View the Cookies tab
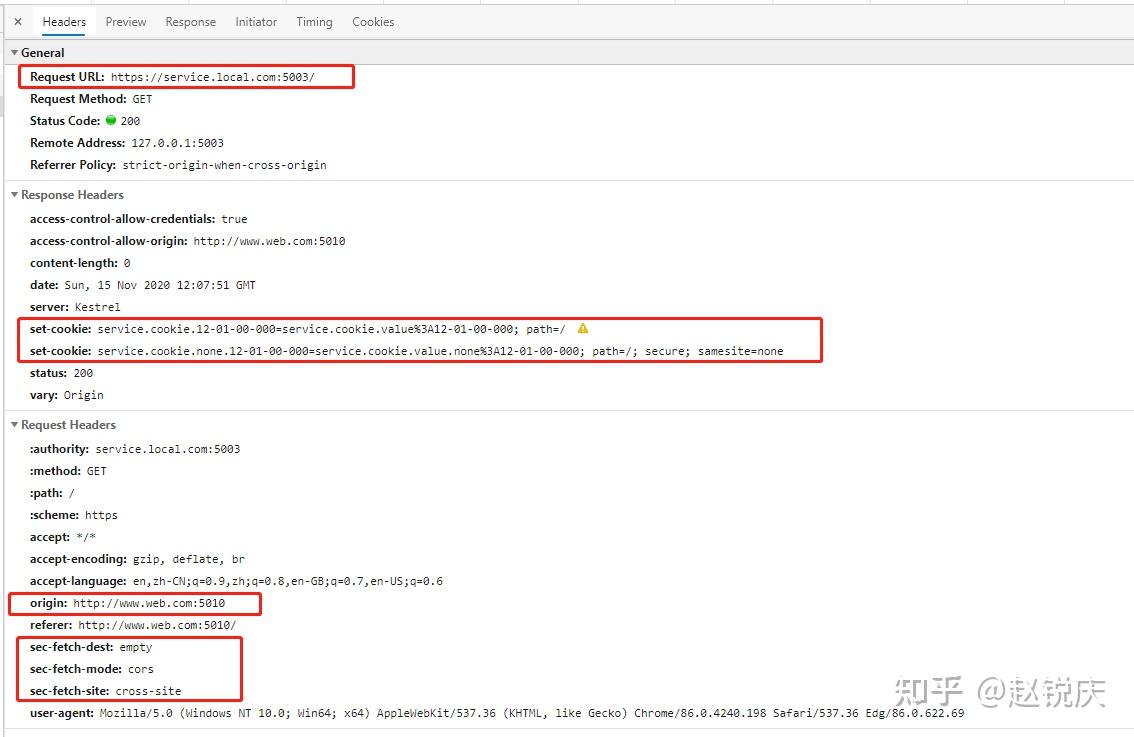Image resolution: width=1134 pixels, height=737 pixels. coord(372,21)
